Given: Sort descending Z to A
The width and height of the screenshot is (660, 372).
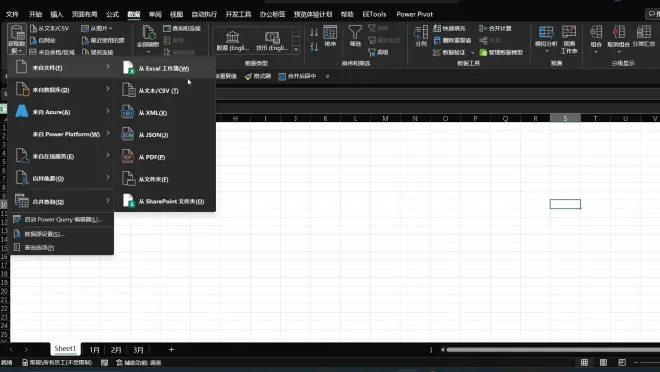Looking at the screenshot, I should point(314,47).
